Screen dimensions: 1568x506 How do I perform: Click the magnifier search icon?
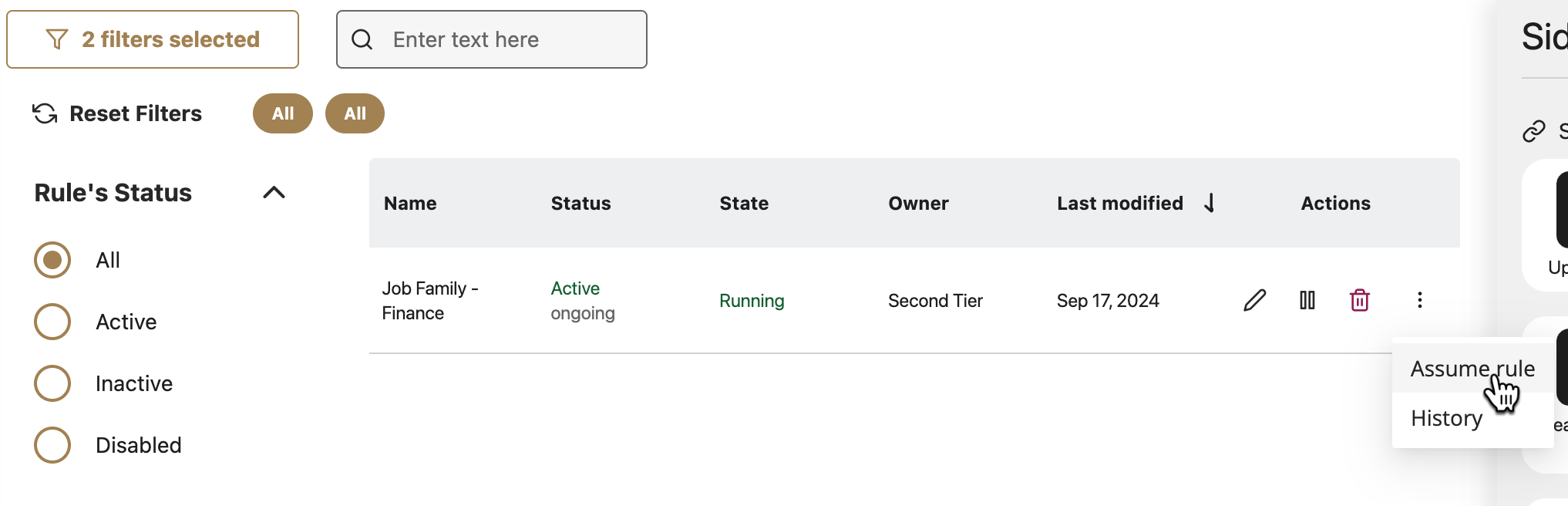pos(362,39)
